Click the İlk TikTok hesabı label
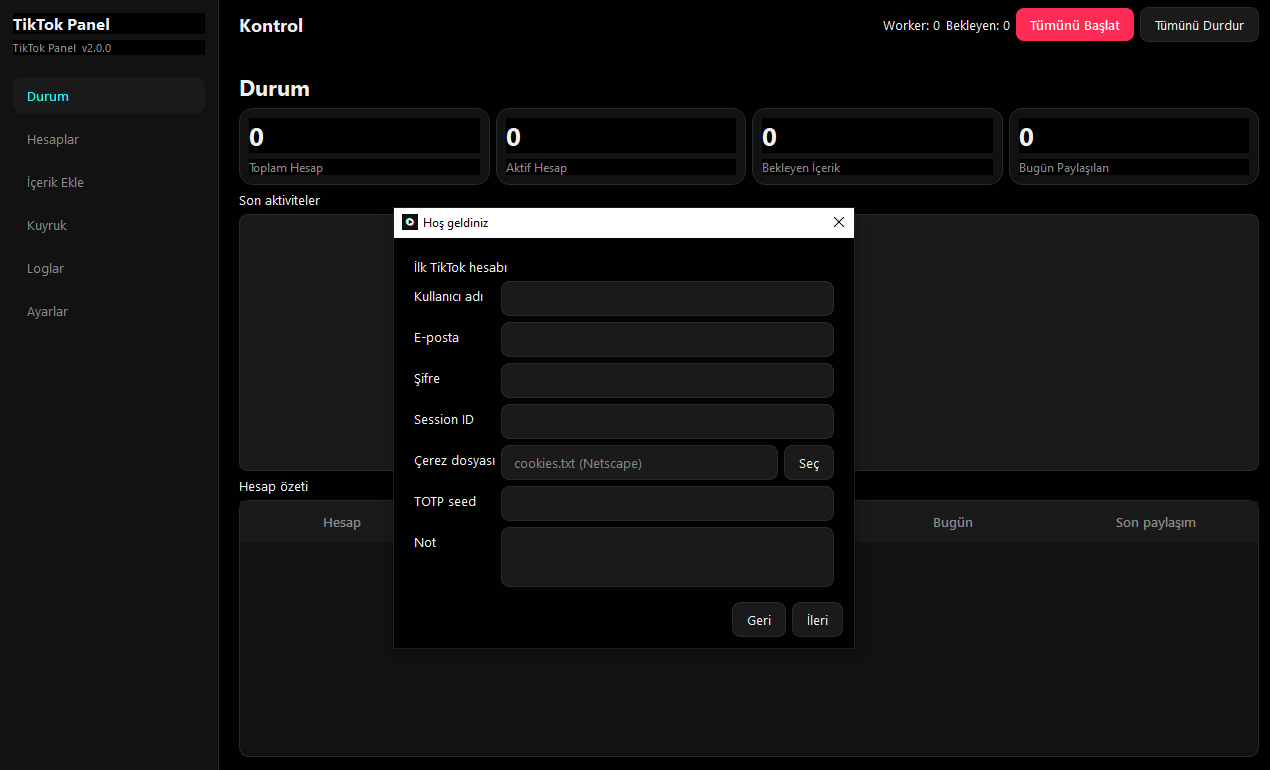Viewport: 1270px width, 770px height. click(x=461, y=268)
